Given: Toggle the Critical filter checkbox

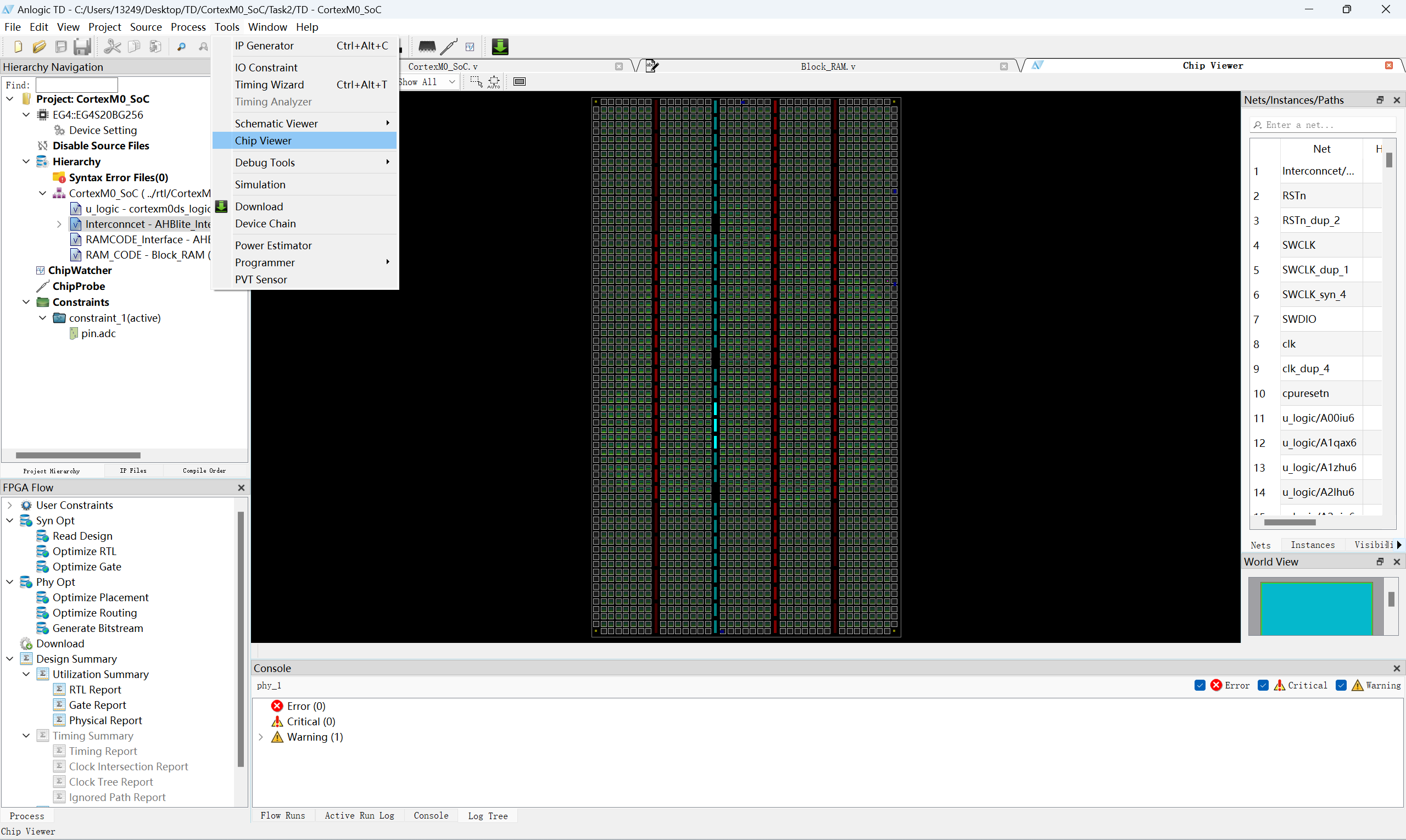Looking at the screenshot, I should point(1263,686).
